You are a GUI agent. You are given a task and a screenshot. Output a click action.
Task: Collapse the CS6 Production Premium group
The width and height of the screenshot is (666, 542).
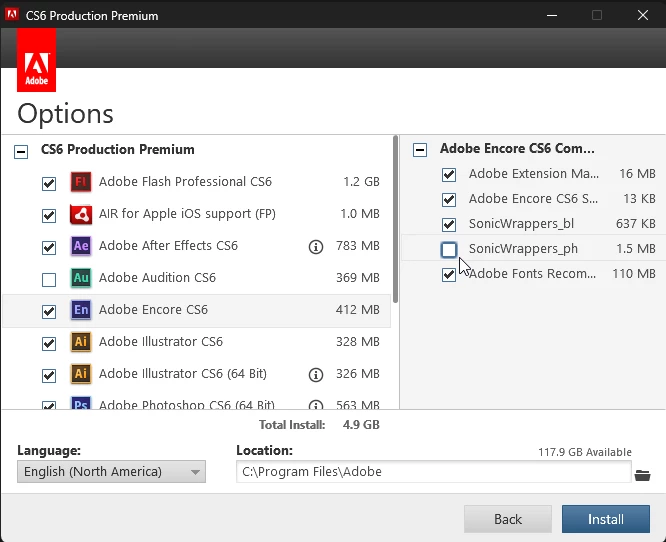tap(21, 152)
